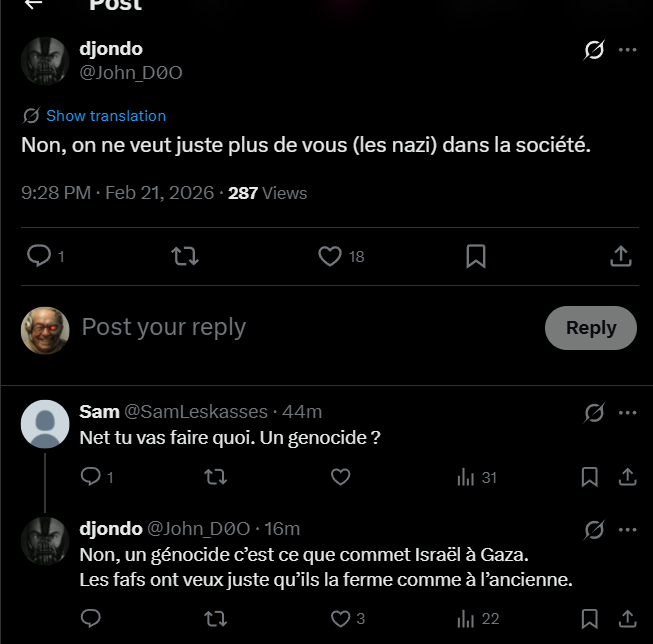
Task: Open @SamLeskasses profile handle
Action: click(x=195, y=412)
